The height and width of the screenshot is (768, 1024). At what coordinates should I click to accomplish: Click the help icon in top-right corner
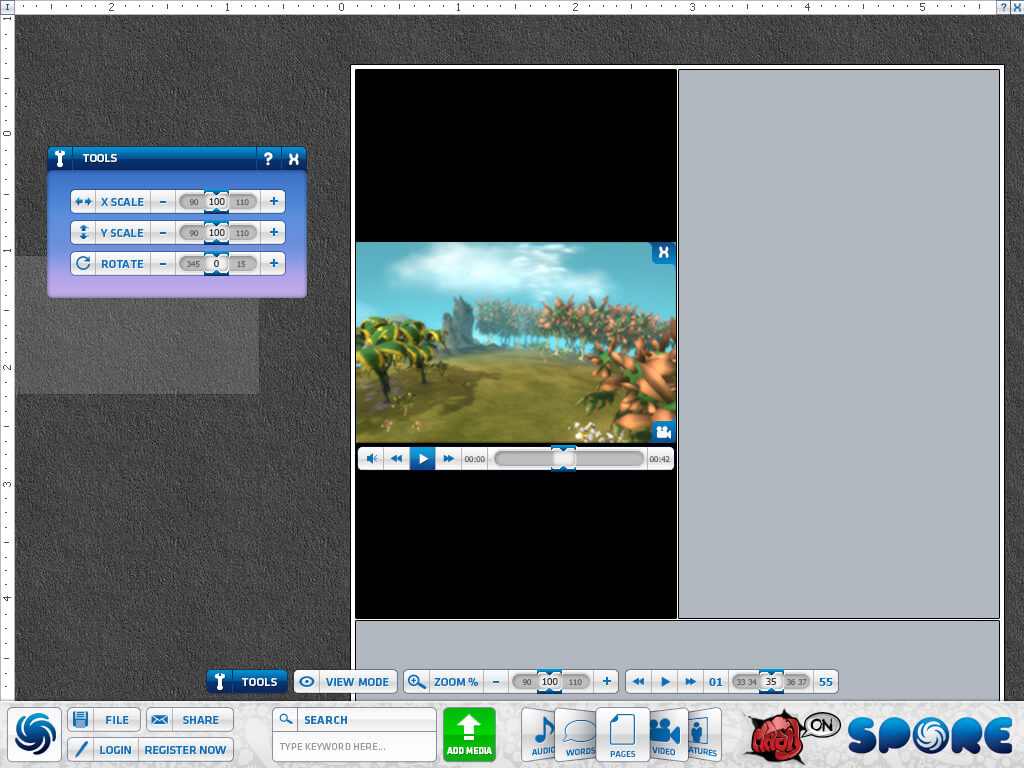[x=1004, y=7]
